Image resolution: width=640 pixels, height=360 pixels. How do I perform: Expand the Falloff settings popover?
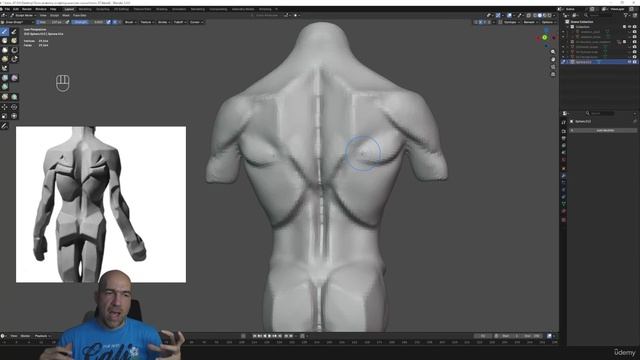[x=180, y=22]
